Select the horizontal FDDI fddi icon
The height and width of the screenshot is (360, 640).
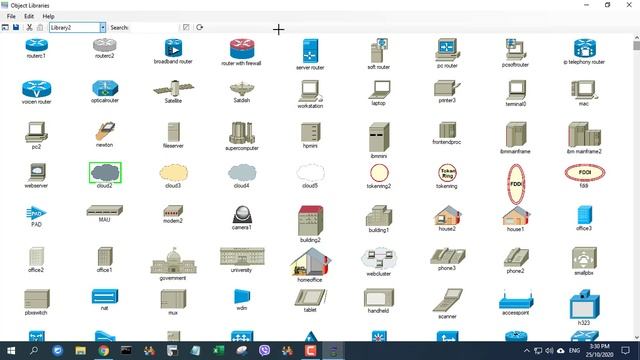tap(584, 173)
